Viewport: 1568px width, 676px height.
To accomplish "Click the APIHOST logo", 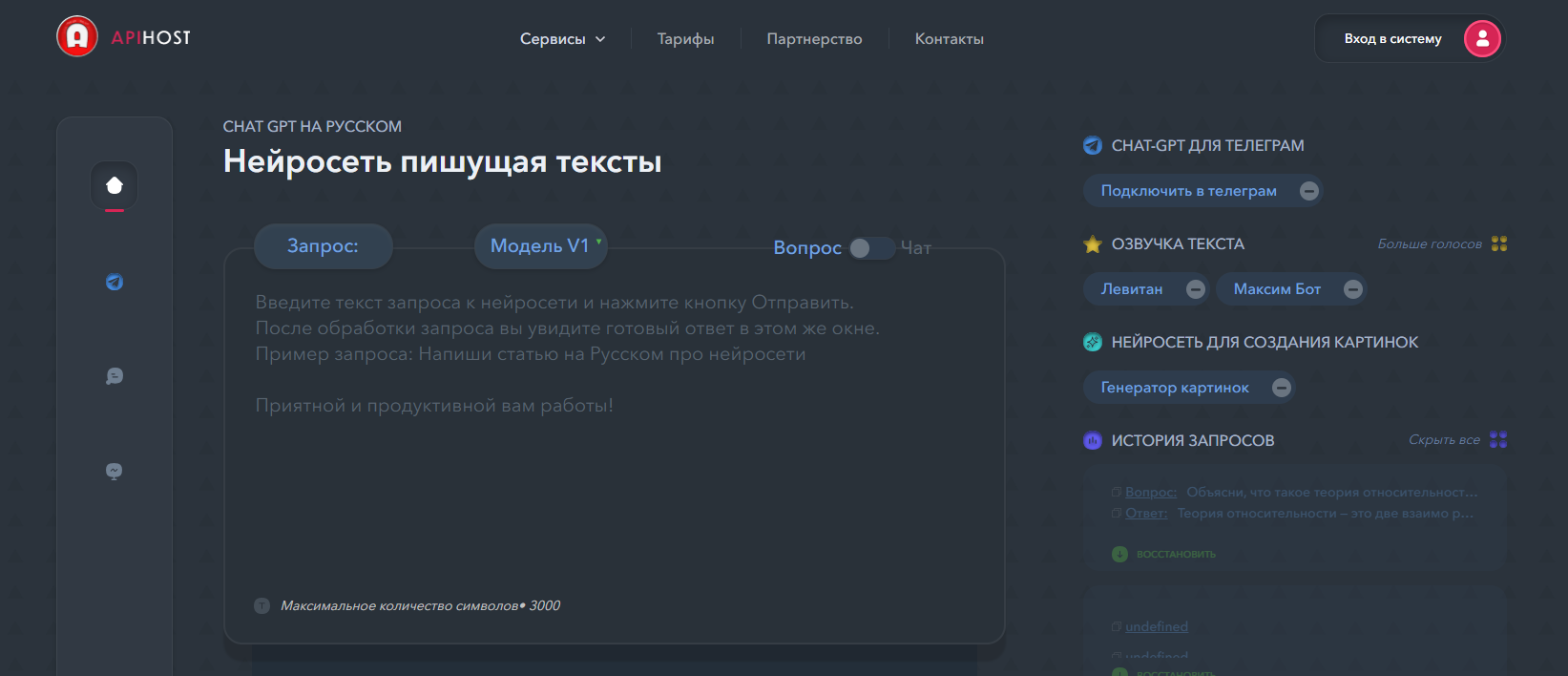I will 124,37.
